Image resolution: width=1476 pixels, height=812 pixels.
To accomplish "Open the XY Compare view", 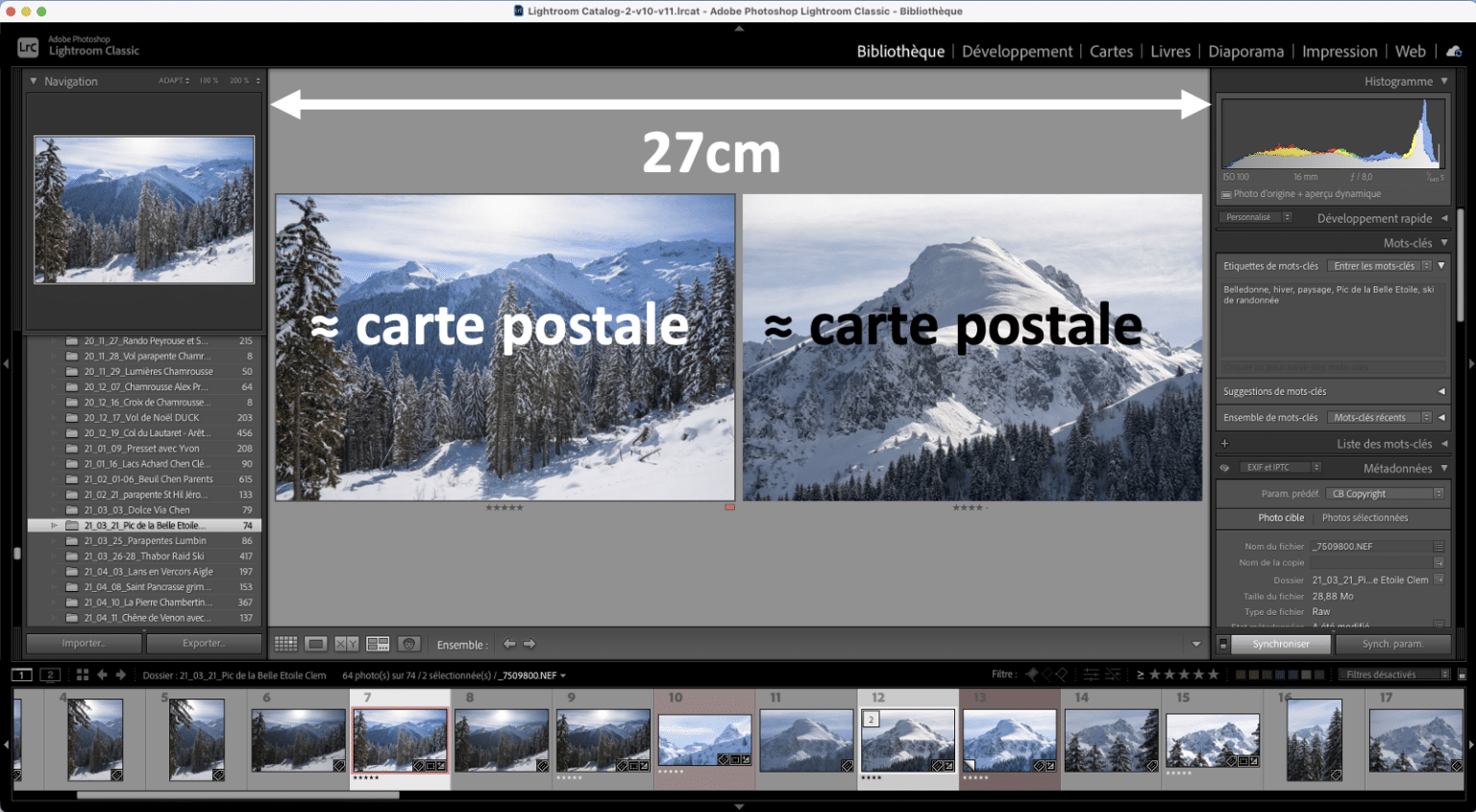I will click(x=346, y=644).
